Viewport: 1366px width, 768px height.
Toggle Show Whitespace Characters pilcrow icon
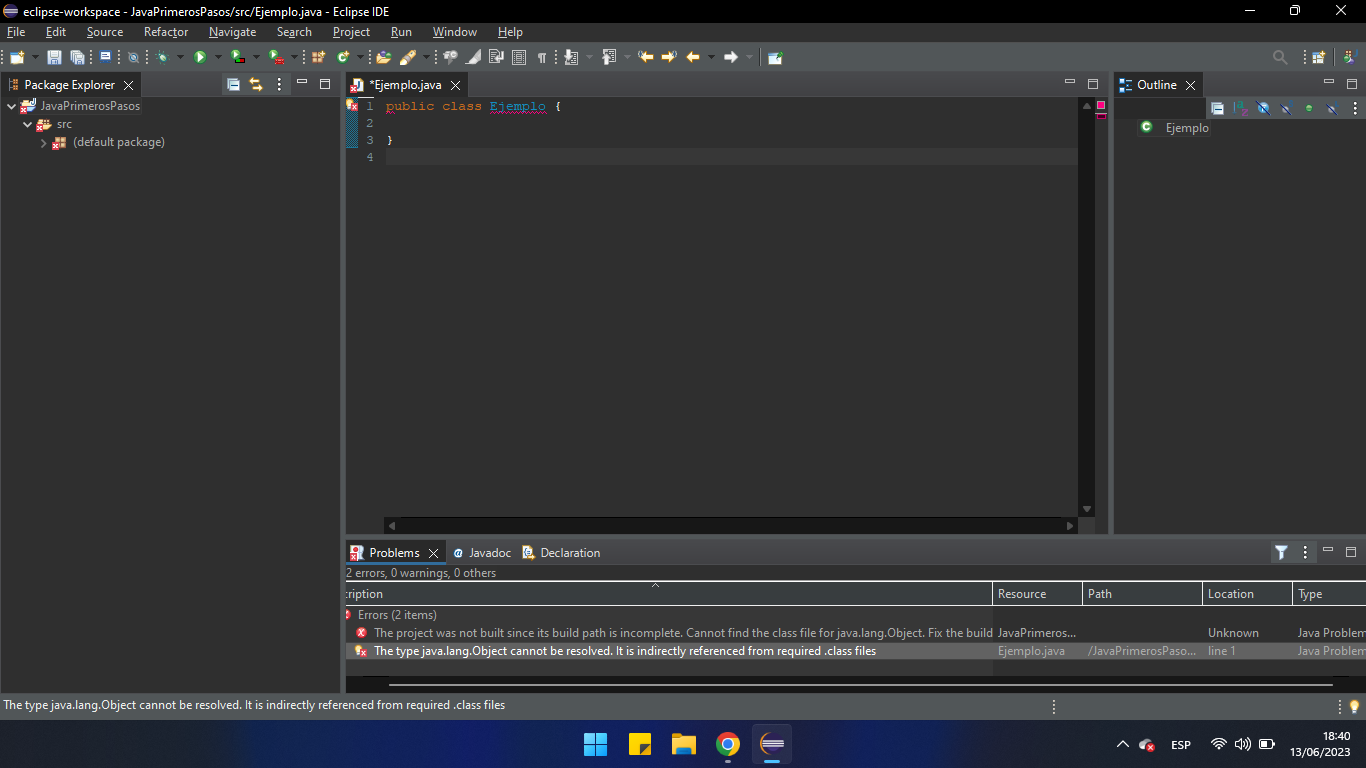tap(542, 57)
